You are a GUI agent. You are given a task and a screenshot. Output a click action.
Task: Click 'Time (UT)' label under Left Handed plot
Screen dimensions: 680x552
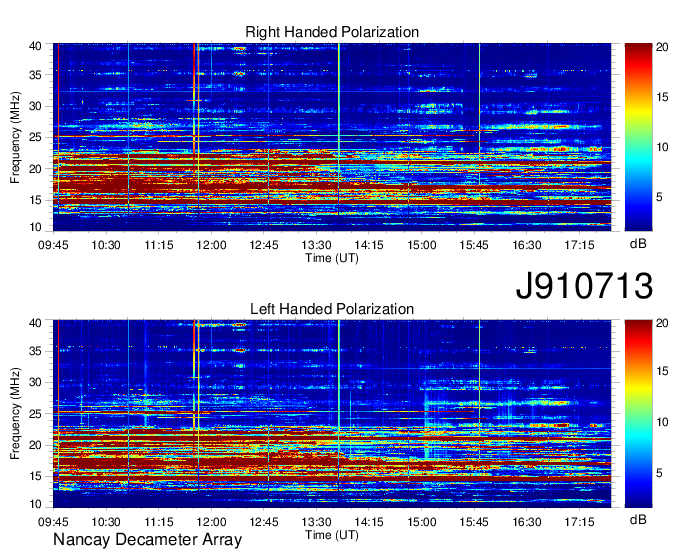coord(332,535)
